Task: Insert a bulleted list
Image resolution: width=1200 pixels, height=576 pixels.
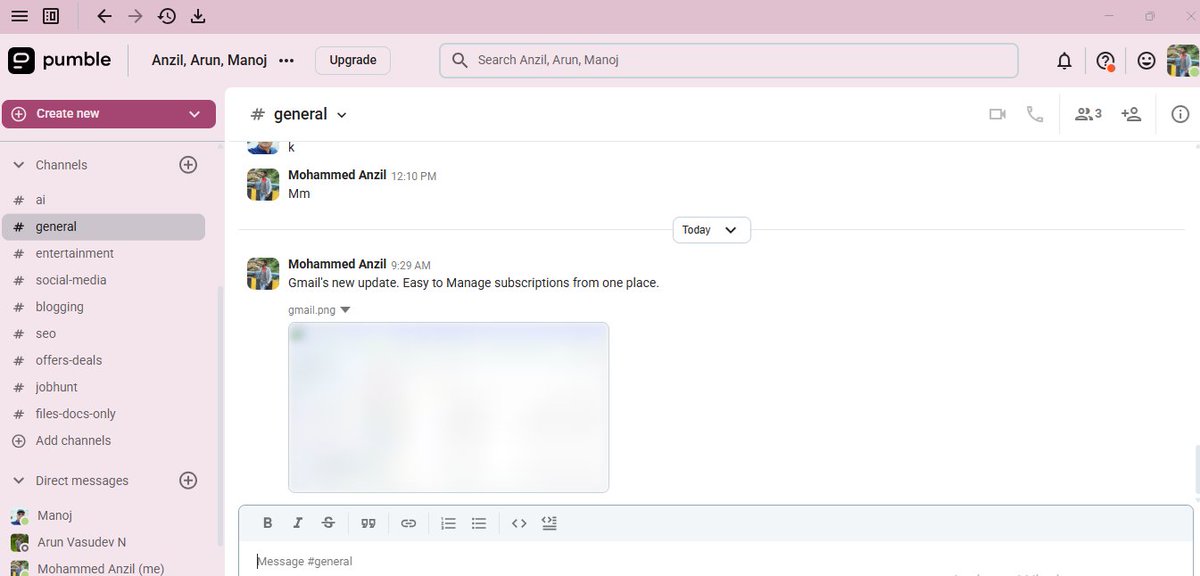Action: pyautogui.click(x=479, y=523)
